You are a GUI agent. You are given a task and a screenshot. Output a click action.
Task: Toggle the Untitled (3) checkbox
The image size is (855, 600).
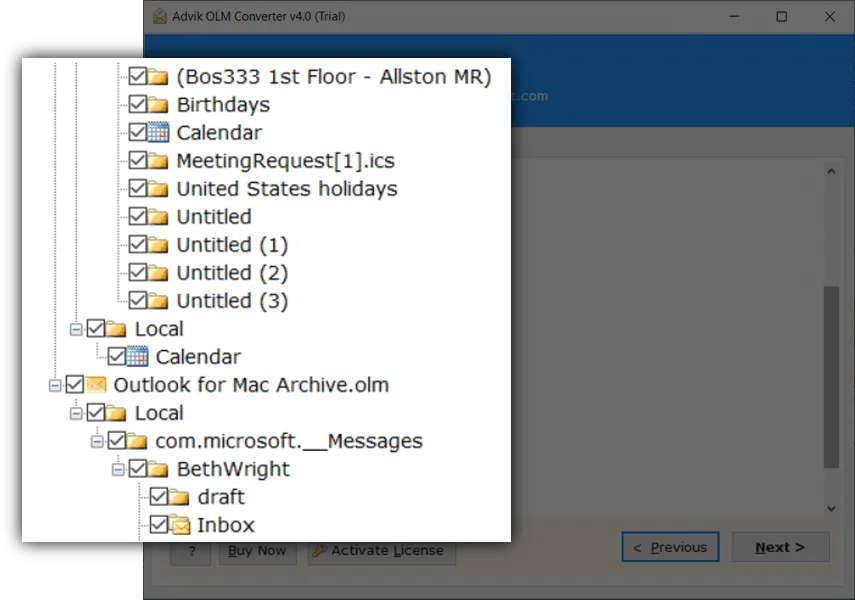[x=137, y=300]
